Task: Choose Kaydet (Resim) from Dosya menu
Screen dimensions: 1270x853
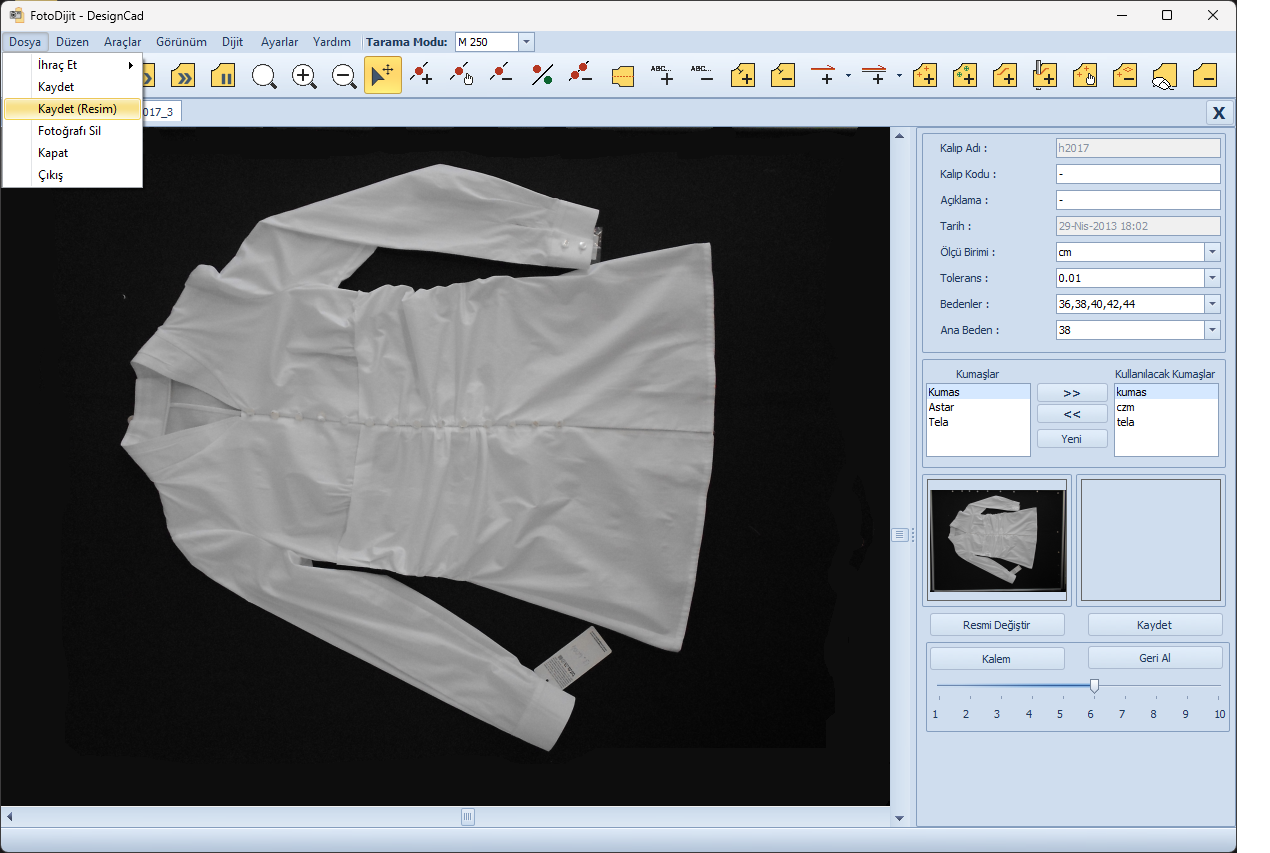Action: coord(77,109)
